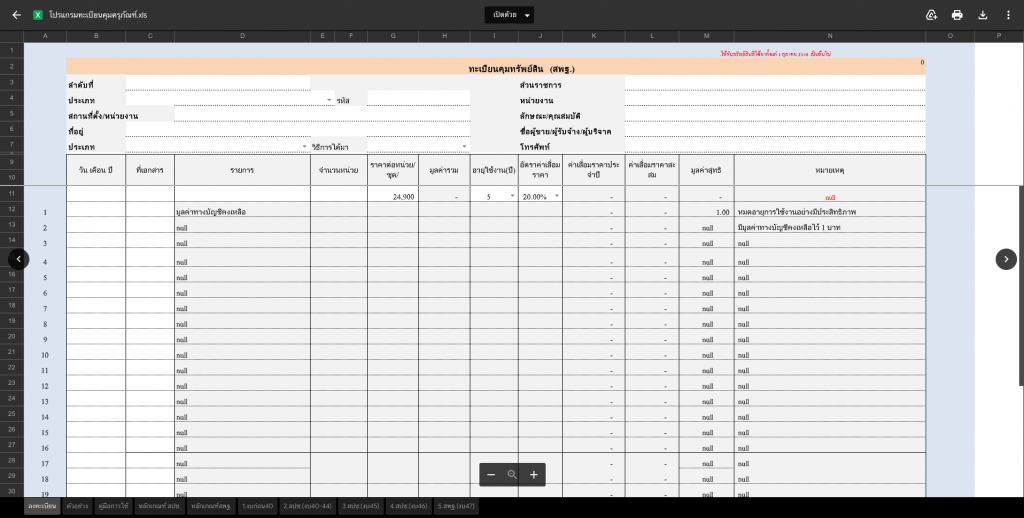Open the 2.สปช.(งบ40-44) sheet tab
Image resolution: width=1024 pixels, height=518 pixels.
coord(308,506)
